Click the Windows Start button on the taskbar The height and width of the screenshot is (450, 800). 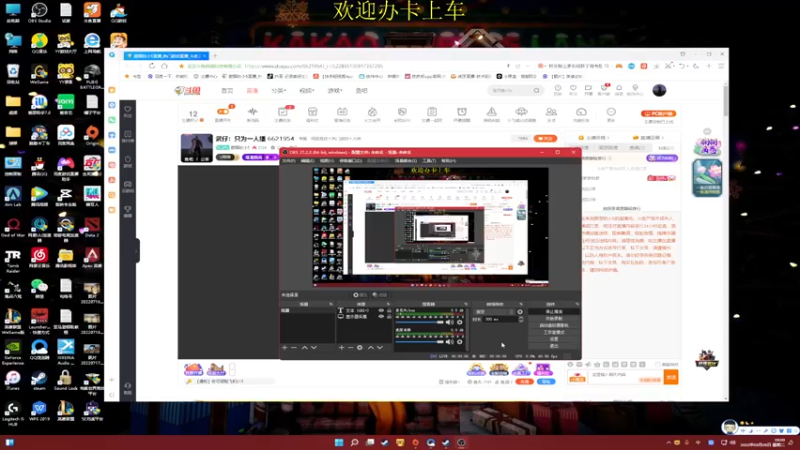click(x=339, y=442)
